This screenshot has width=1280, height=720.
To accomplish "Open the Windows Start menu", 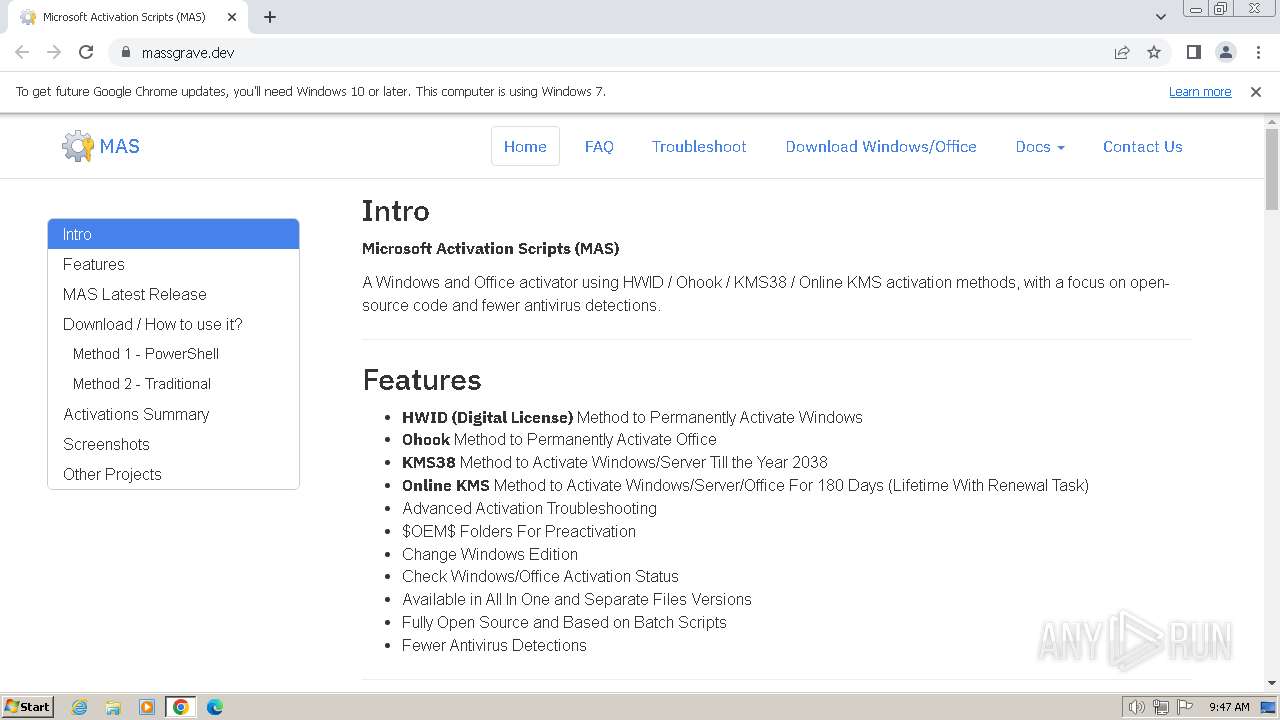I will pyautogui.click(x=27, y=707).
